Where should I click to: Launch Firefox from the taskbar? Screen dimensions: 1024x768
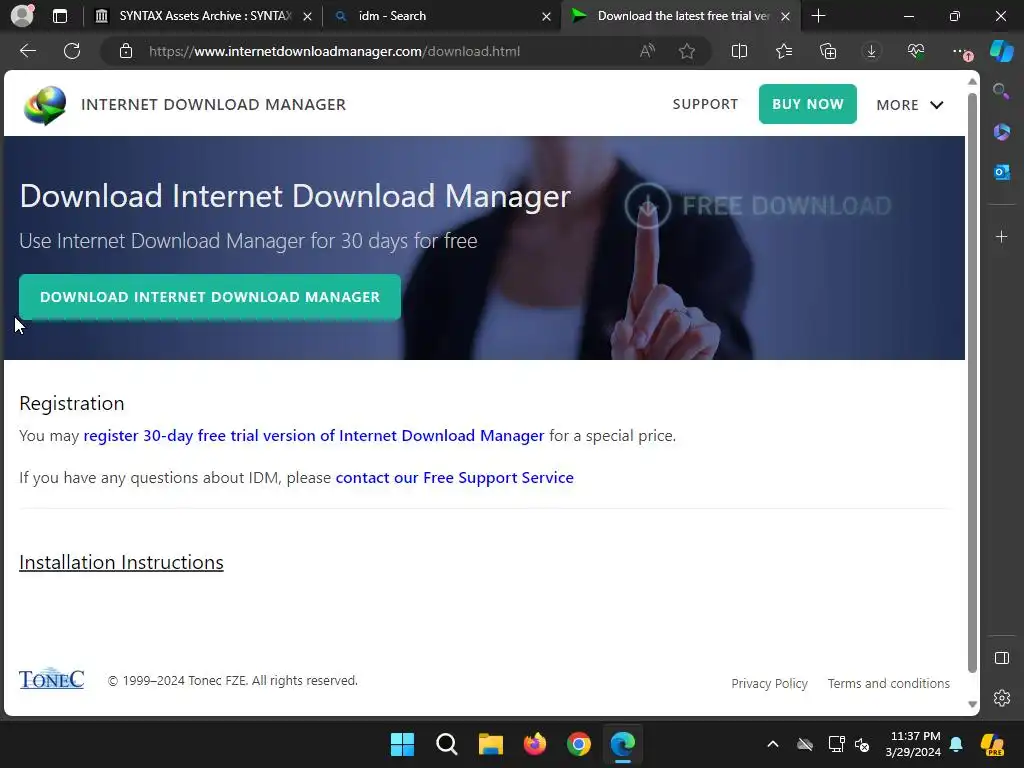pos(535,744)
